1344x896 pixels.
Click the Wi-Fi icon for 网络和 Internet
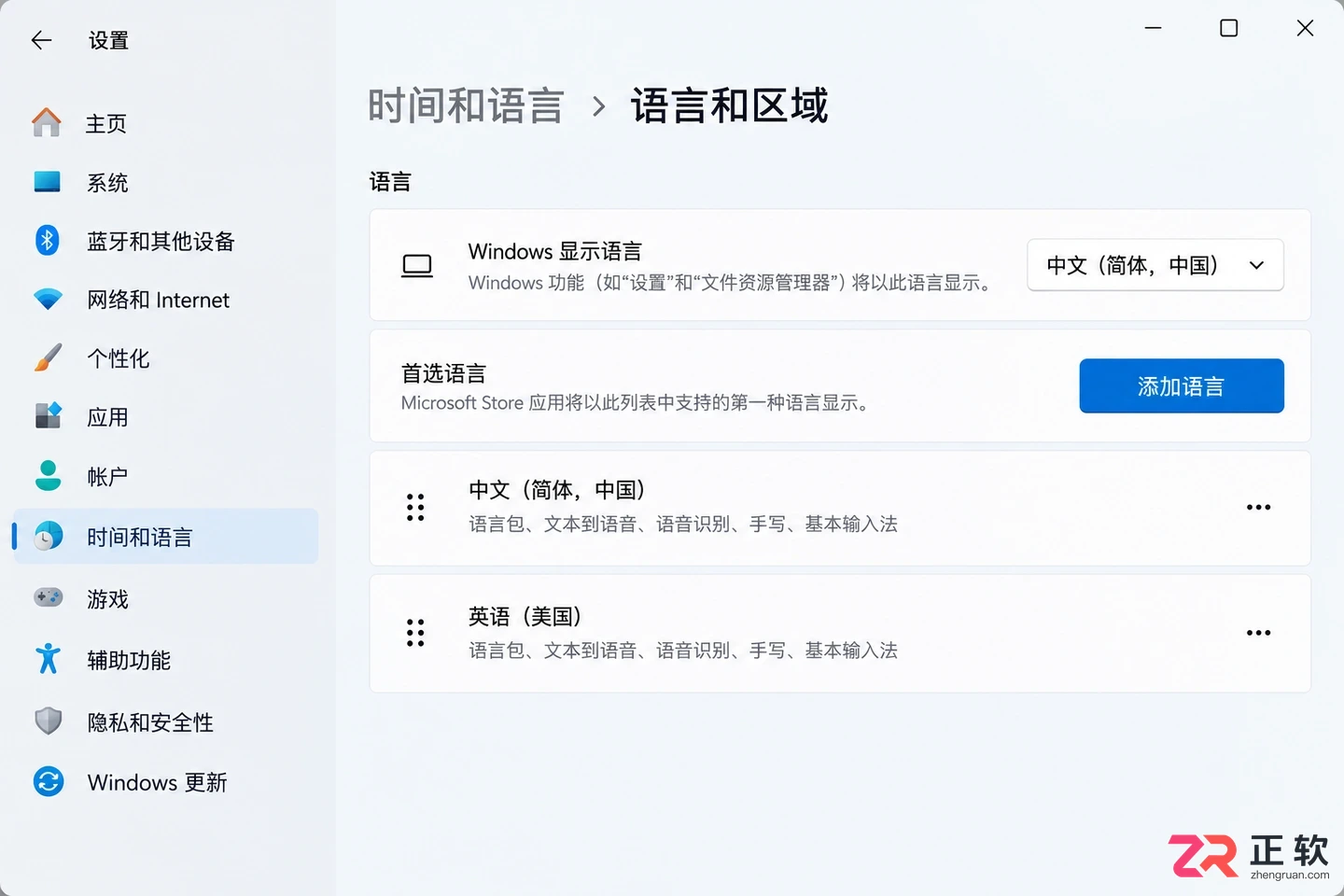coord(47,300)
